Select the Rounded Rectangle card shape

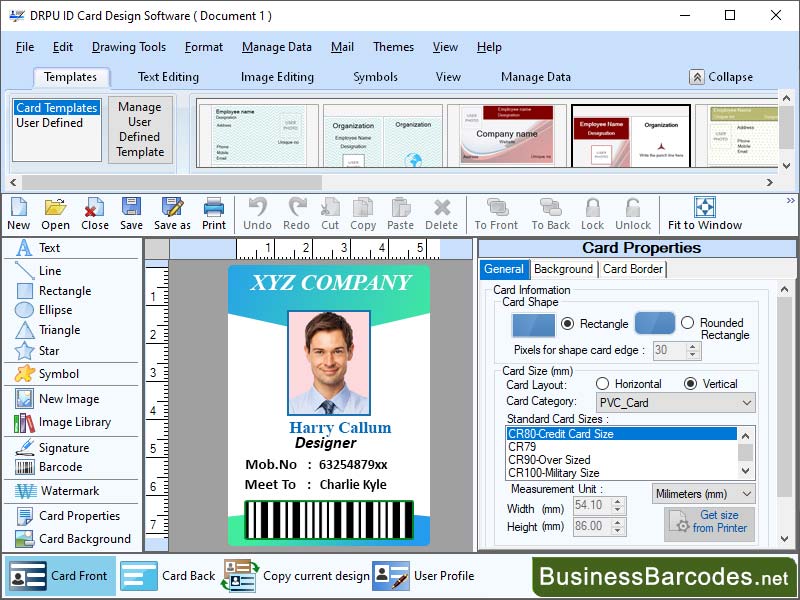point(687,323)
